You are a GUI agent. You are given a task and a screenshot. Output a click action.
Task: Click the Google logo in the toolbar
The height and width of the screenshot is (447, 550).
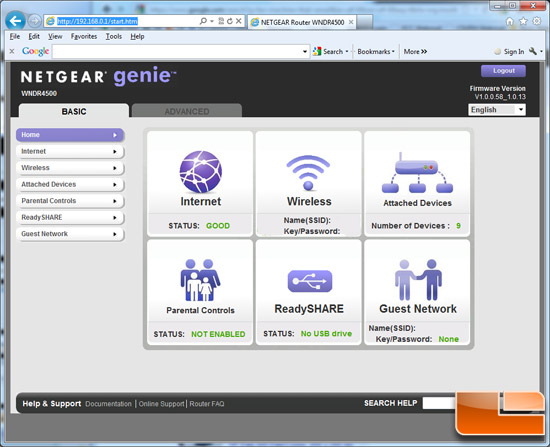click(x=35, y=51)
